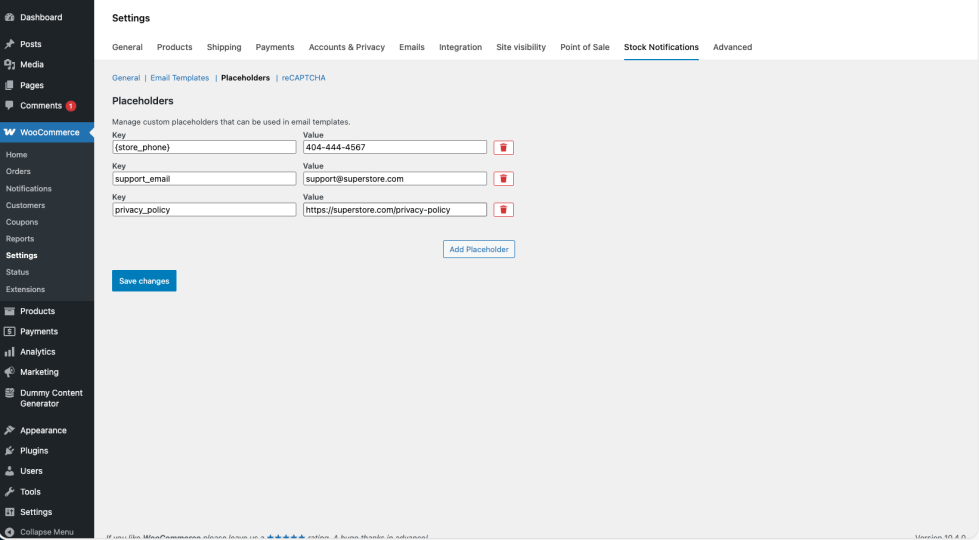Click the Save changes button

144,281
